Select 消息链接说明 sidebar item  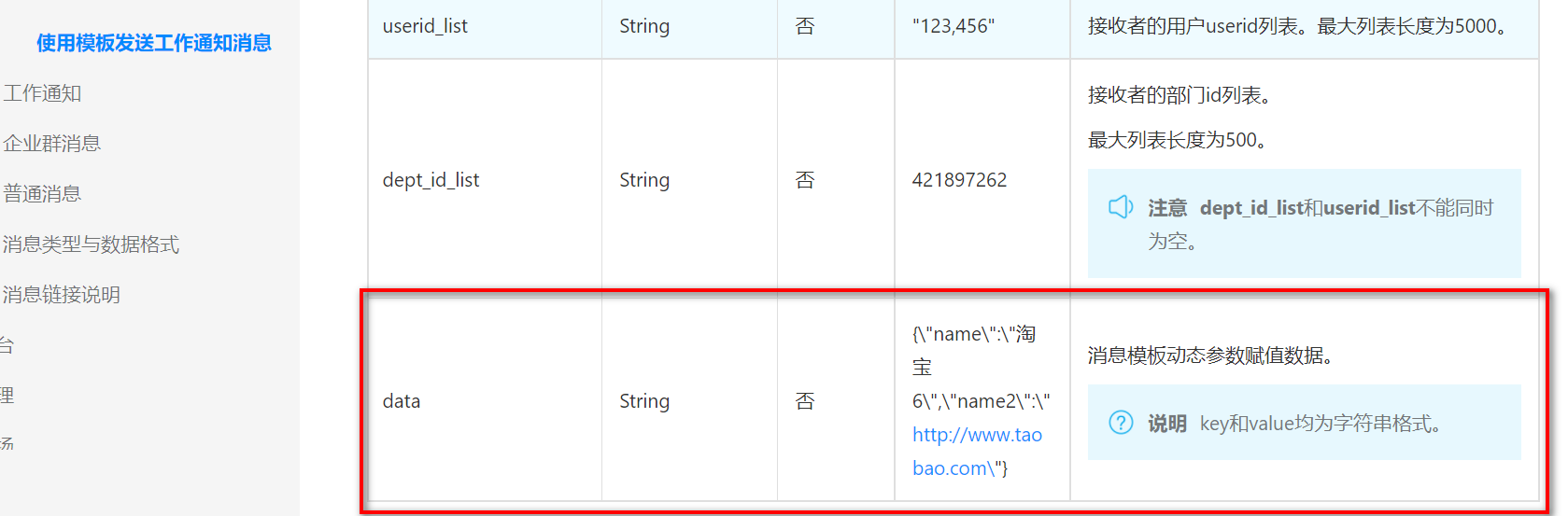(62, 295)
